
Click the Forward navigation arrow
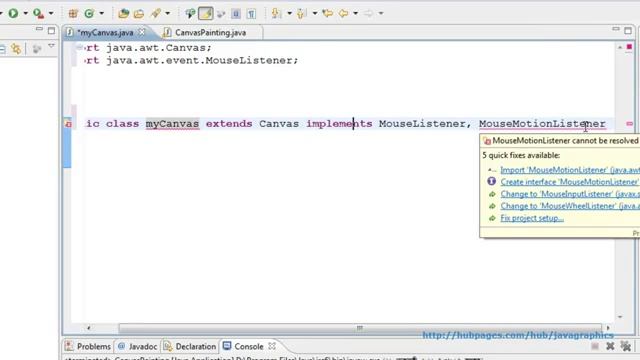coord(368,13)
